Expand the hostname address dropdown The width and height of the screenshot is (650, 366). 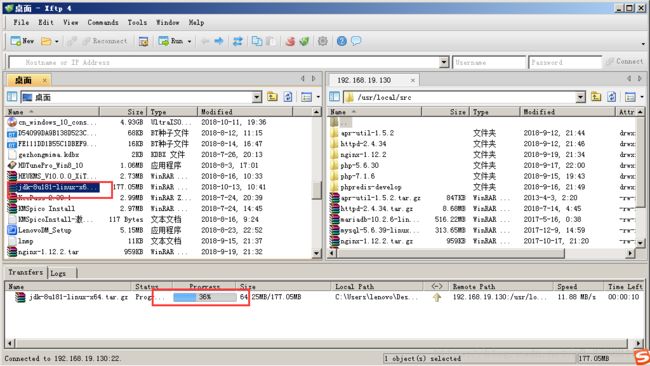tap(444, 62)
